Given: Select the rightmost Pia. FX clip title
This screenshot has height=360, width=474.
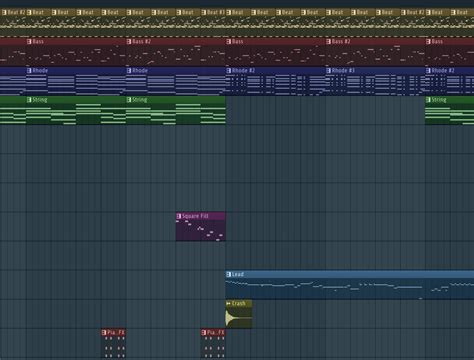Looking at the screenshot, I should tap(216, 332).
